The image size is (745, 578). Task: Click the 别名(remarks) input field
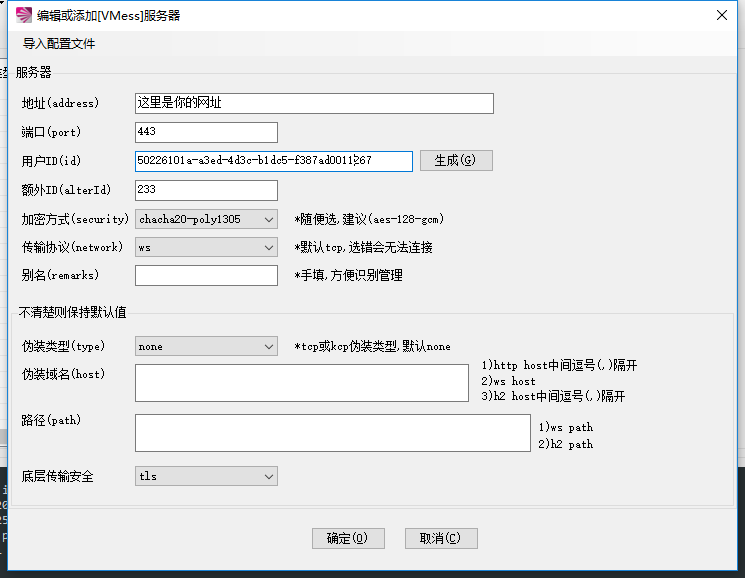click(206, 275)
